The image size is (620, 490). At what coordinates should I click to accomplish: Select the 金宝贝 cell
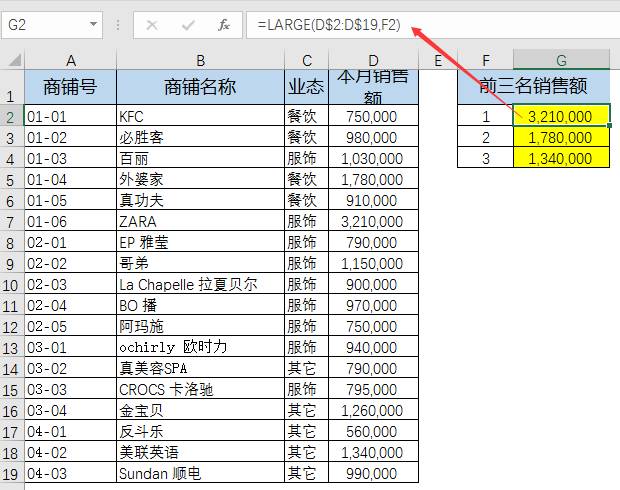coord(200,409)
